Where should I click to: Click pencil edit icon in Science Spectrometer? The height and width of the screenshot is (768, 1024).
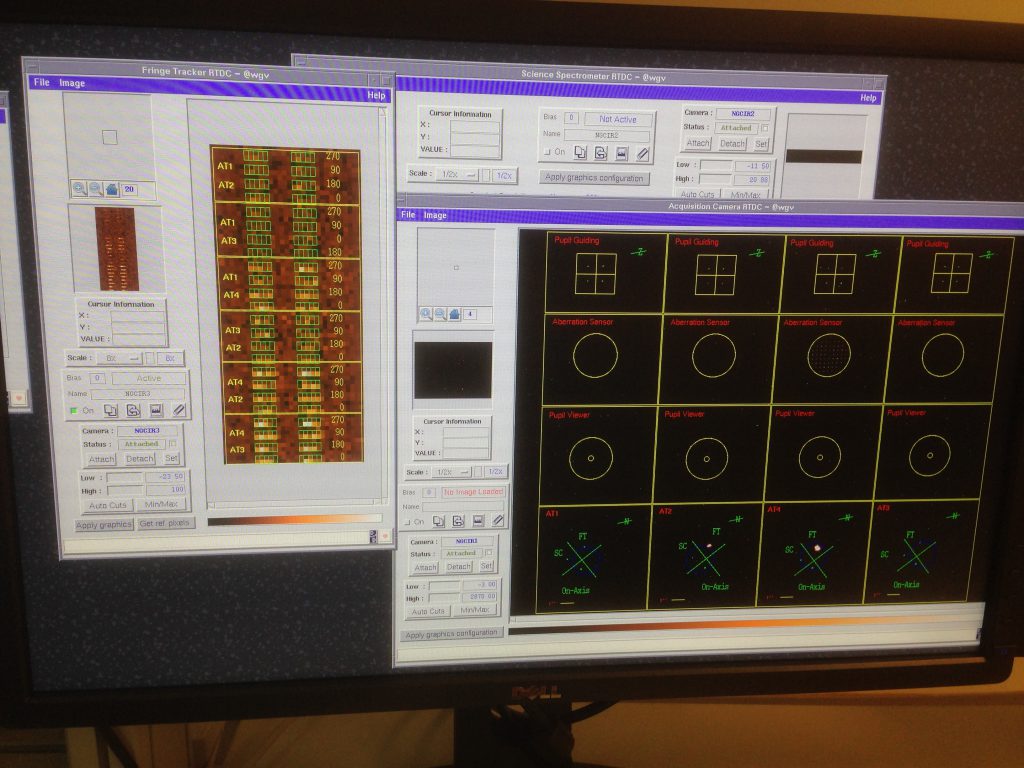(643, 154)
